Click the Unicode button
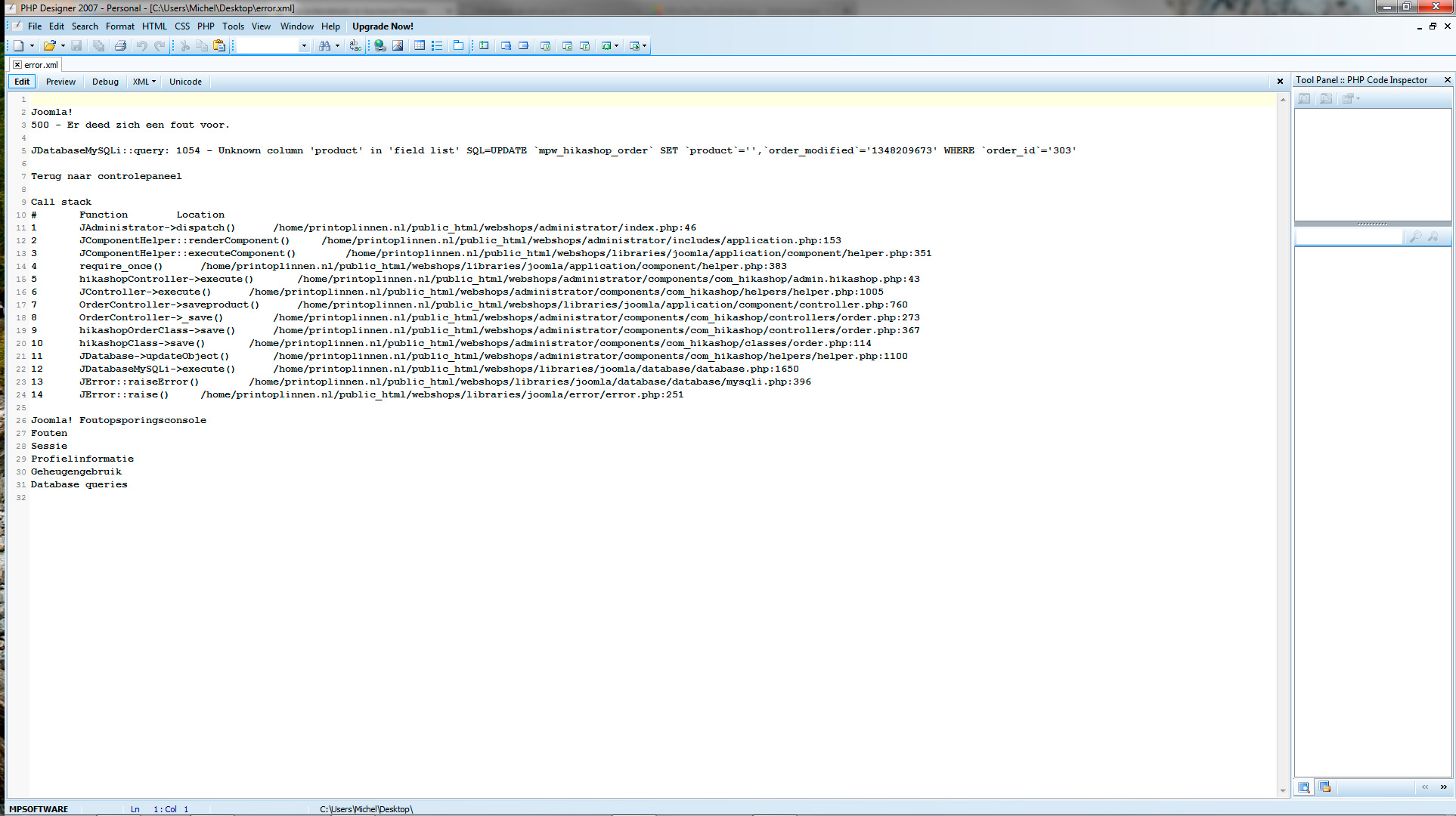The height and width of the screenshot is (816, 1456). 185,82
